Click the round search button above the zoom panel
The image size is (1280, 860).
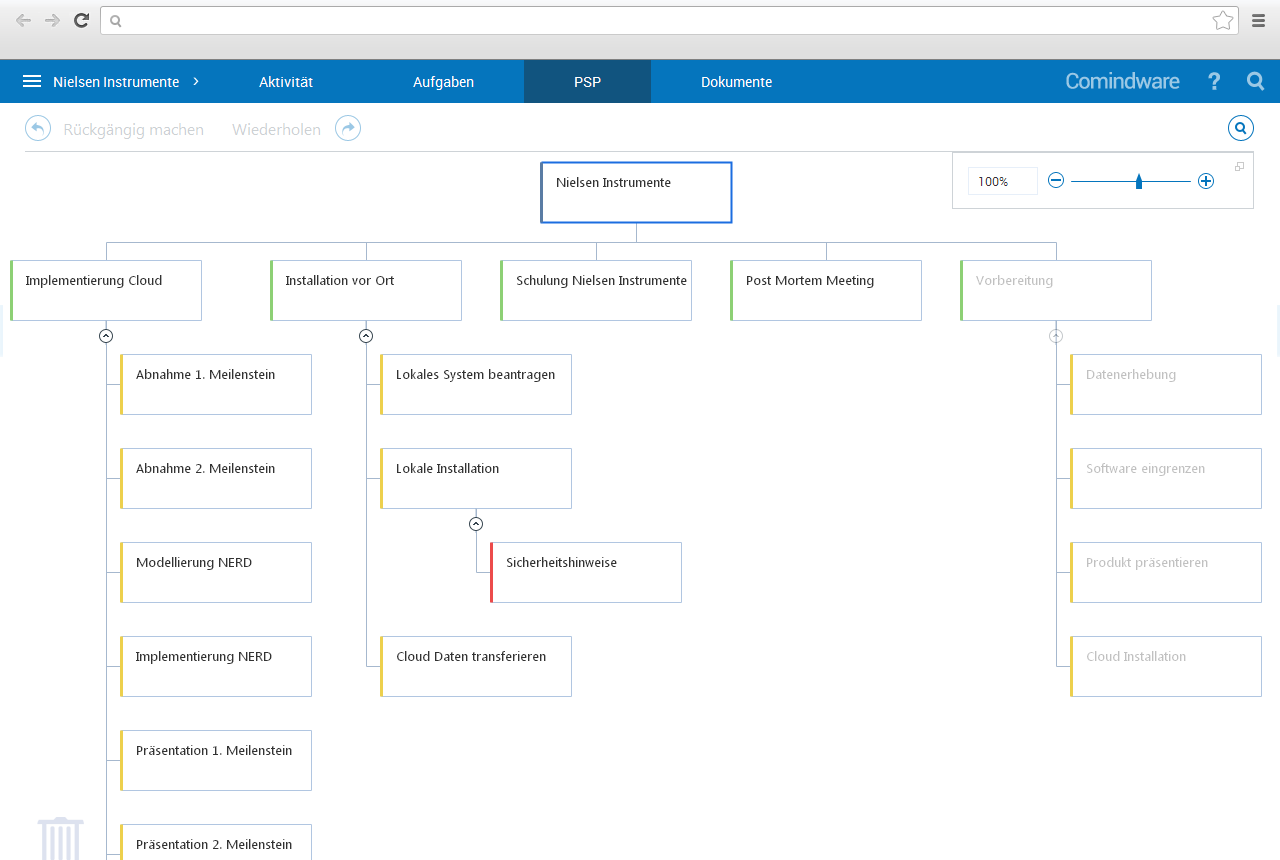(x=1241, y=128)
